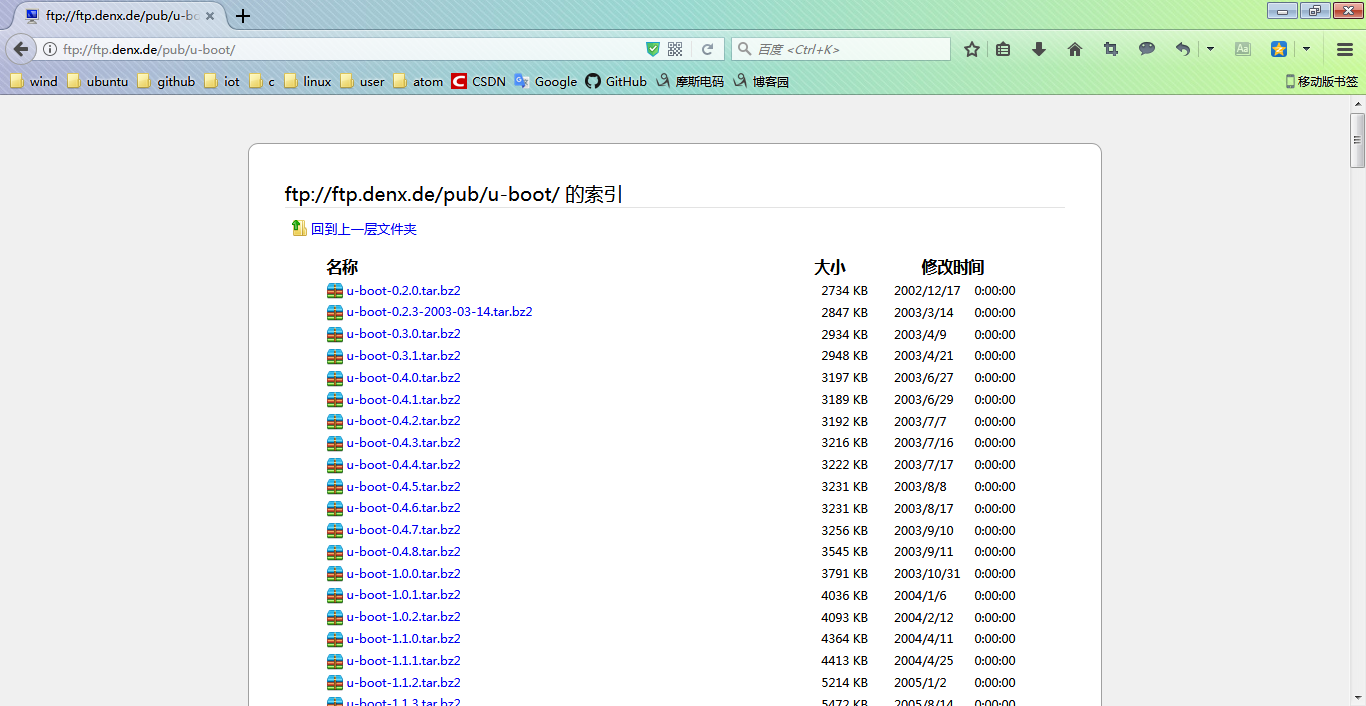Click u-boot-0.3.1.tar.bz2 link

point(404,356)
